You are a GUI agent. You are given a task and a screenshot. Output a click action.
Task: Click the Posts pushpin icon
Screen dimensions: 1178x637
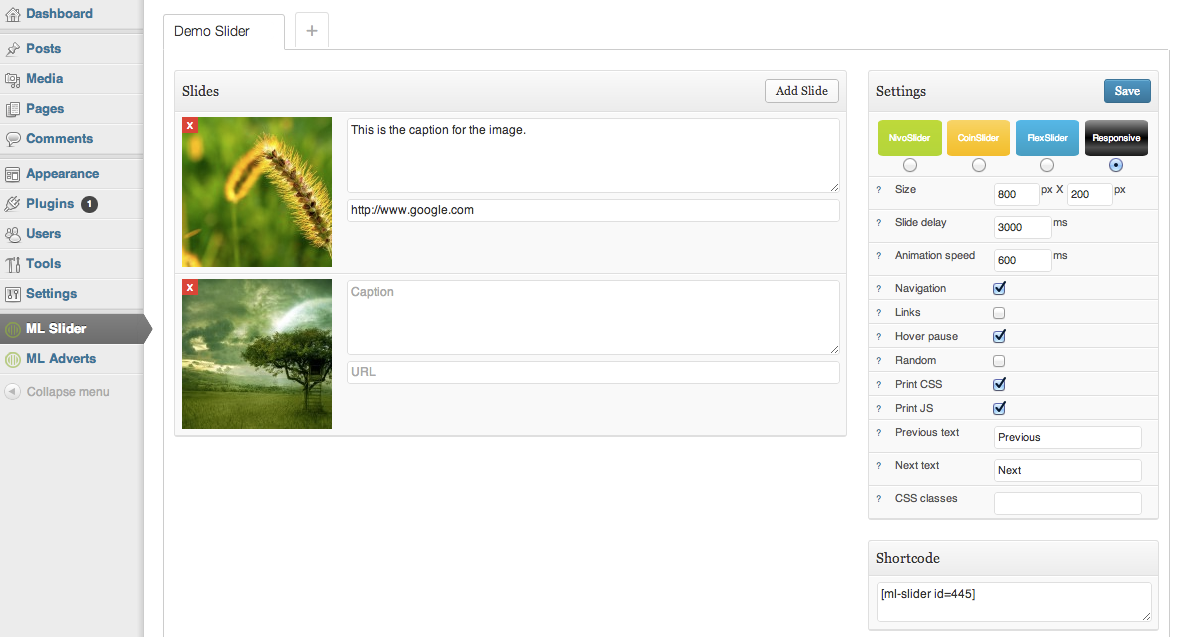(13, 49)
